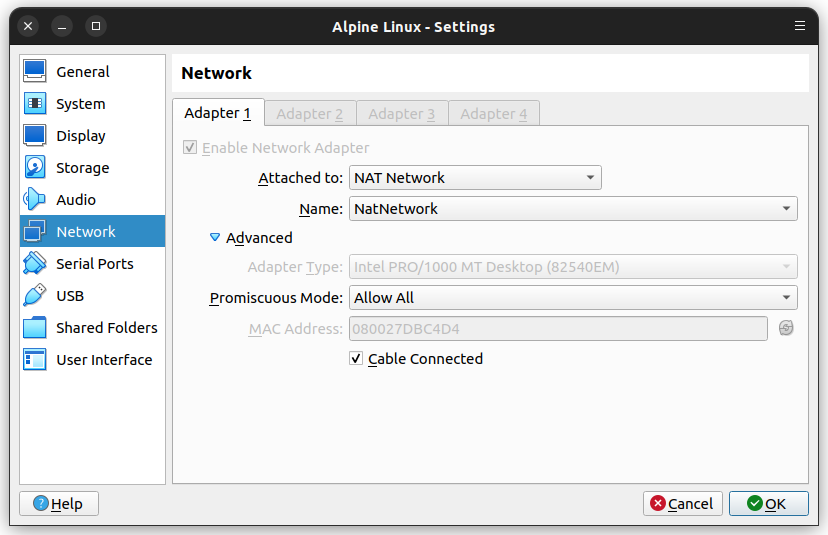This screenshot has width=828, height=535.
Task: Generate new MAC address with refresh icon
Action: point(786,328)
